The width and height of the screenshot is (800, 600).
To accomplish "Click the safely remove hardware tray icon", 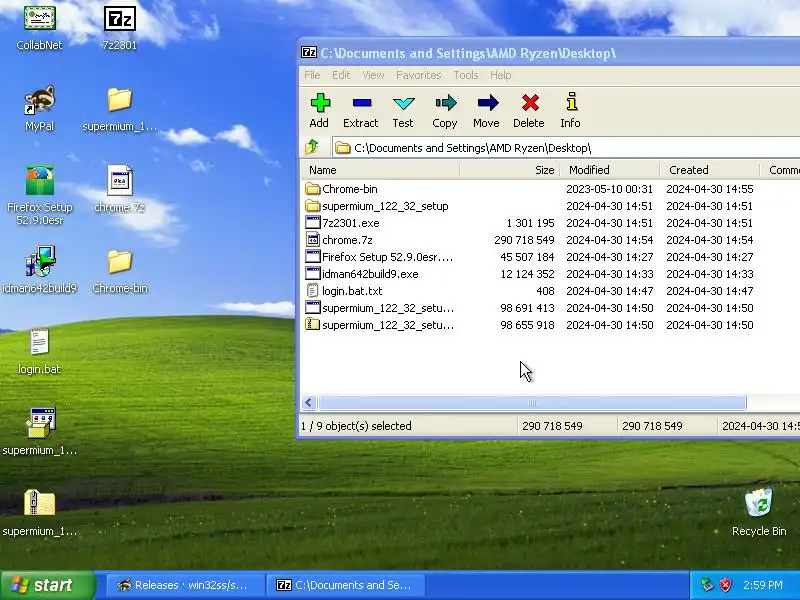I will coord(707,585).
